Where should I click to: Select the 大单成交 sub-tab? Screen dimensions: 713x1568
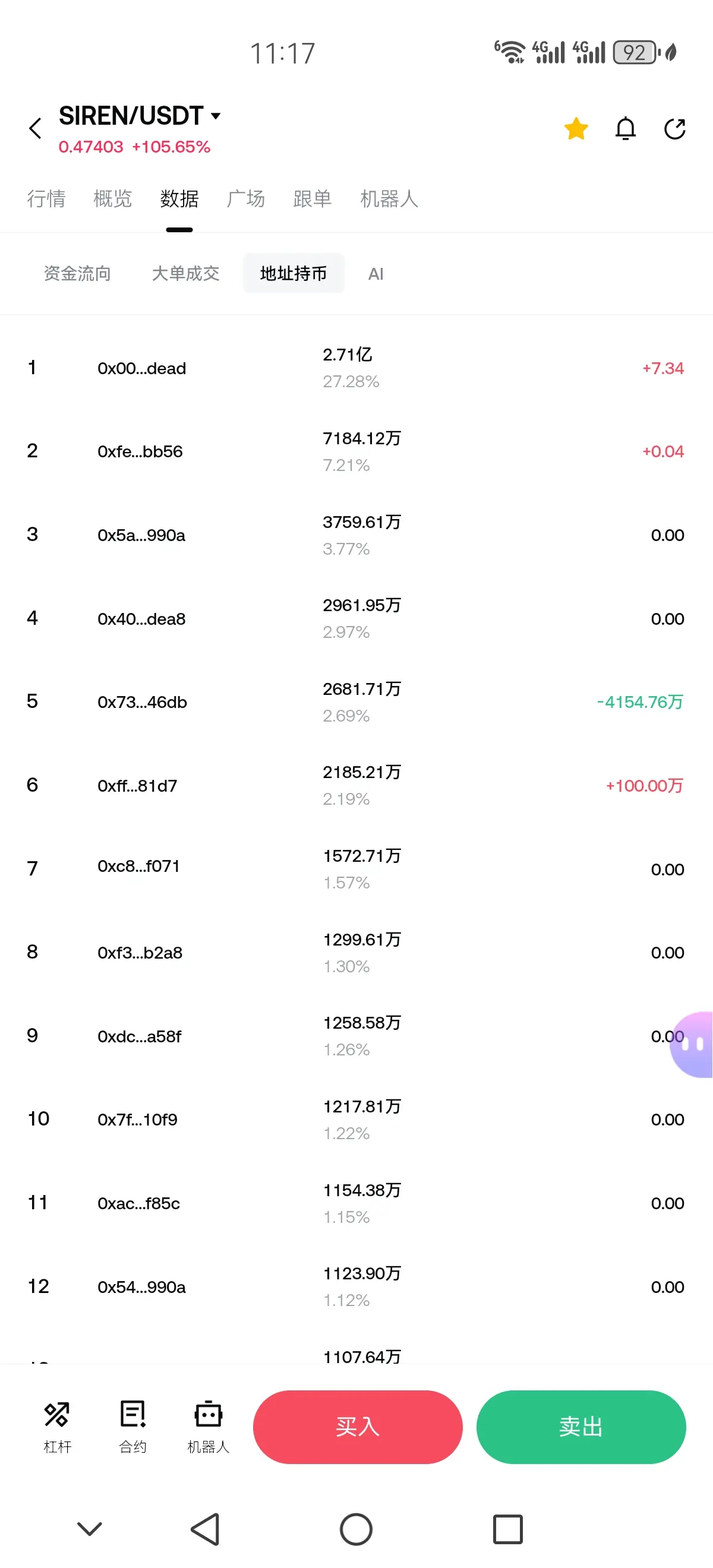185,273
